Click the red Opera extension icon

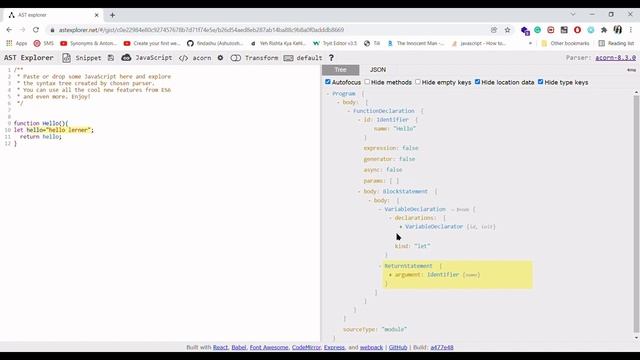pyautogui.click(x=577, y=30)
